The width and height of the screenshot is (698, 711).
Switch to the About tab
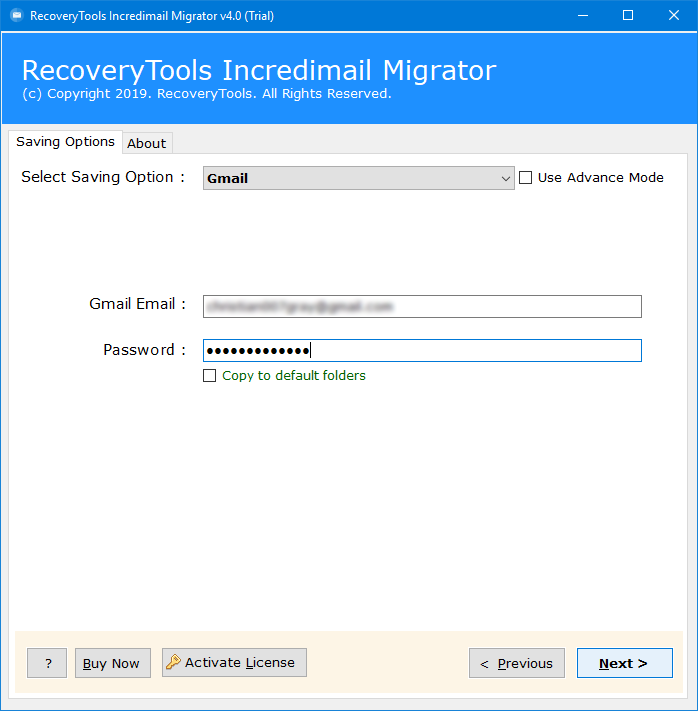146,143
